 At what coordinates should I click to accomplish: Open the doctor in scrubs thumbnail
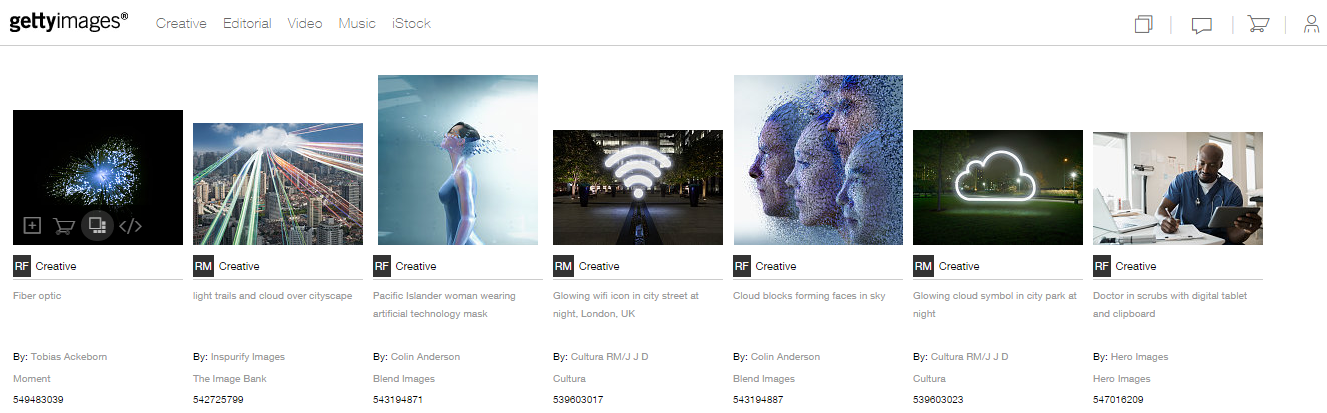1178,188
